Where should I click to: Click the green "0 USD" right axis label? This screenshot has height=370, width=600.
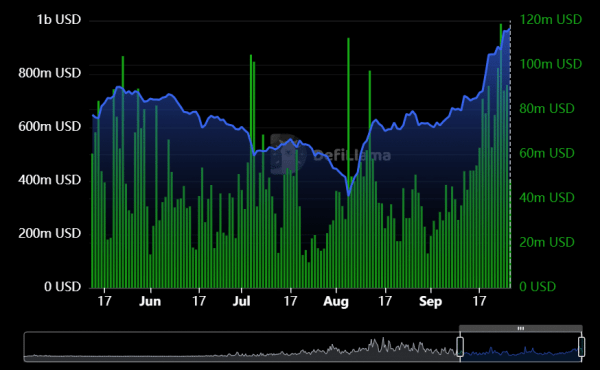[x=538, y=286]
